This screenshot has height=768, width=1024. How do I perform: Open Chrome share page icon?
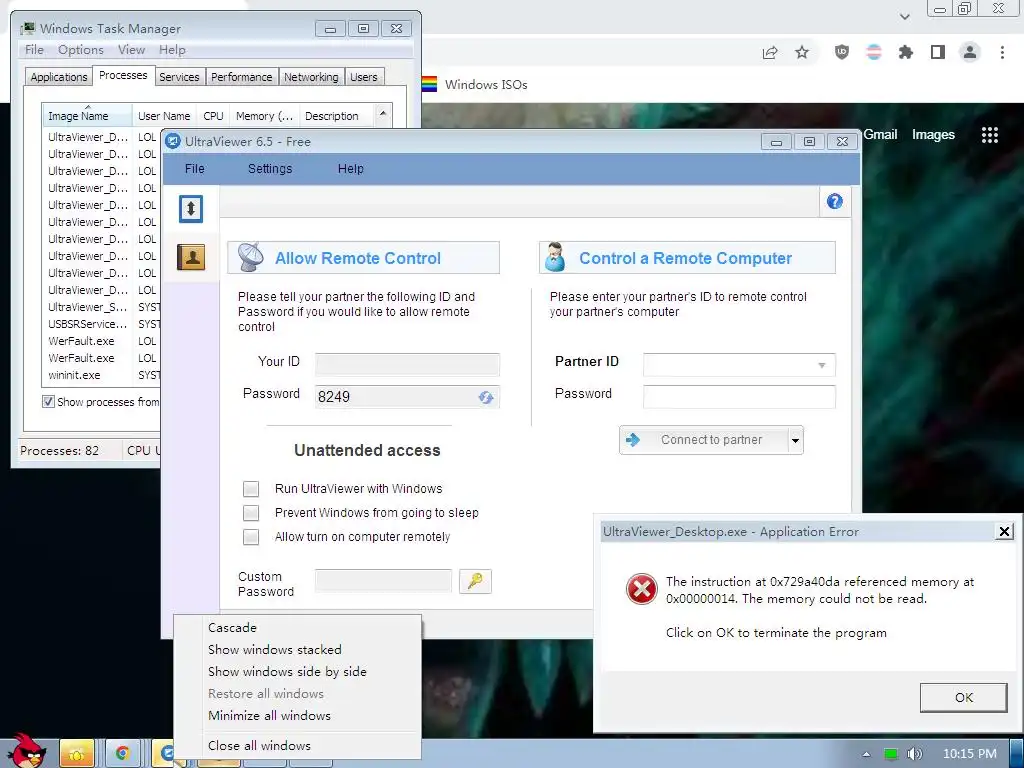(x=770, y=52)
